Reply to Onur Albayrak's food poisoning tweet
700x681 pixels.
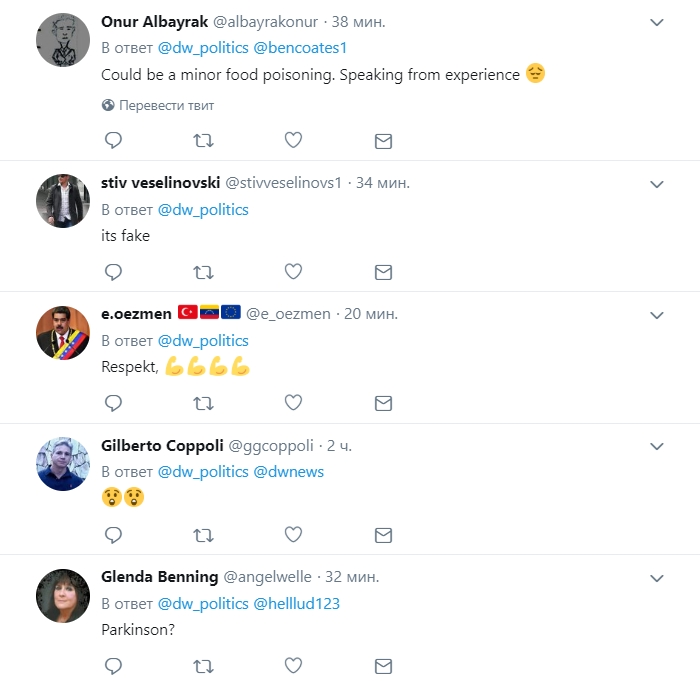point(113,141)
